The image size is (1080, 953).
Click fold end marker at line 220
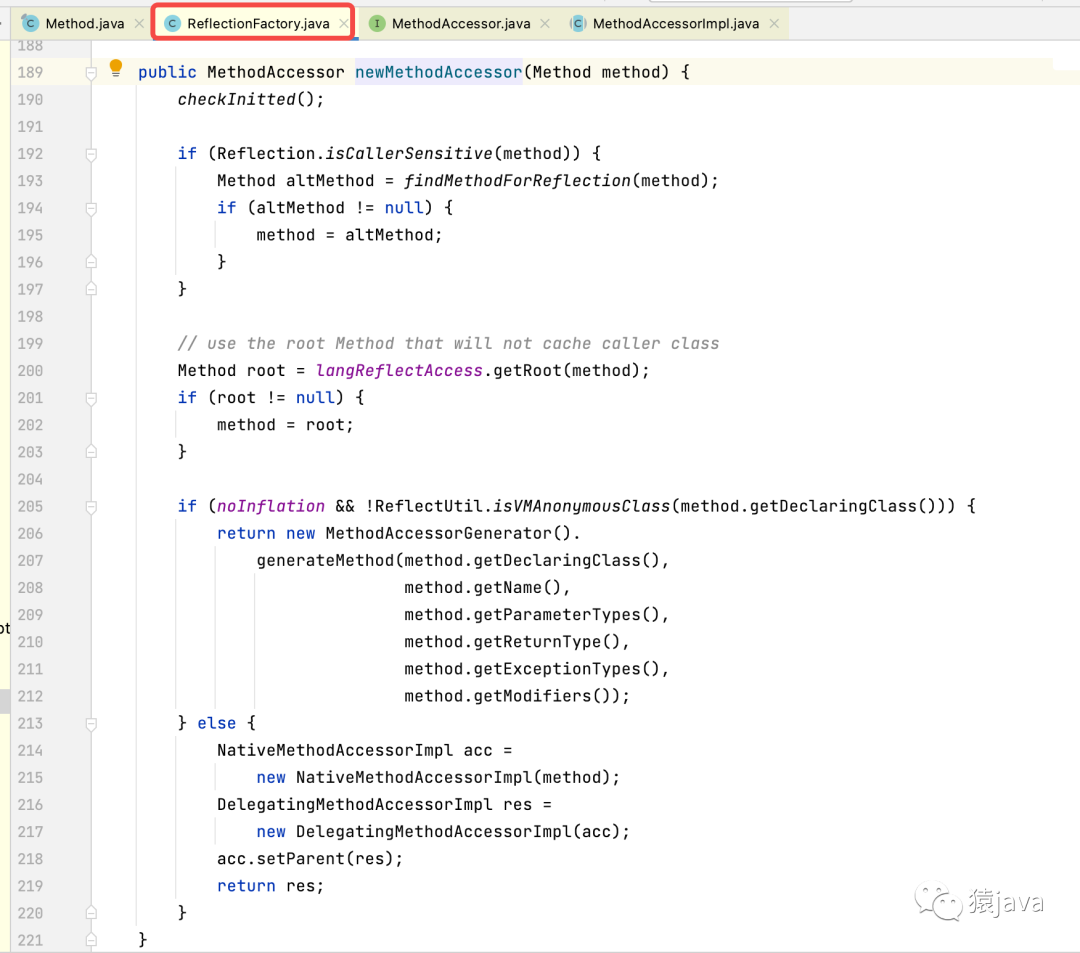(91, 913)
